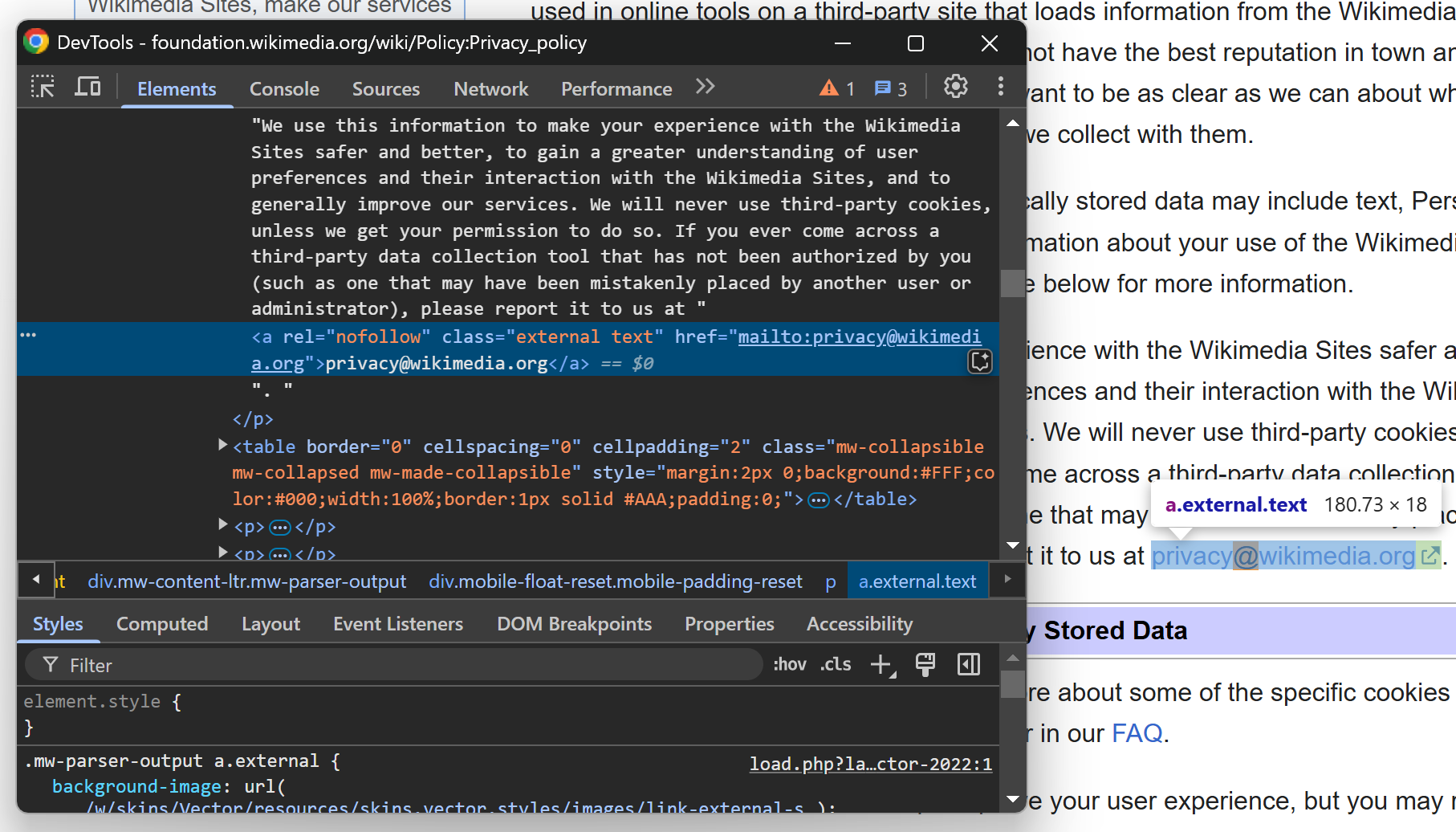Click the reveal icon on the highlighted anchor node

point(979,362)
